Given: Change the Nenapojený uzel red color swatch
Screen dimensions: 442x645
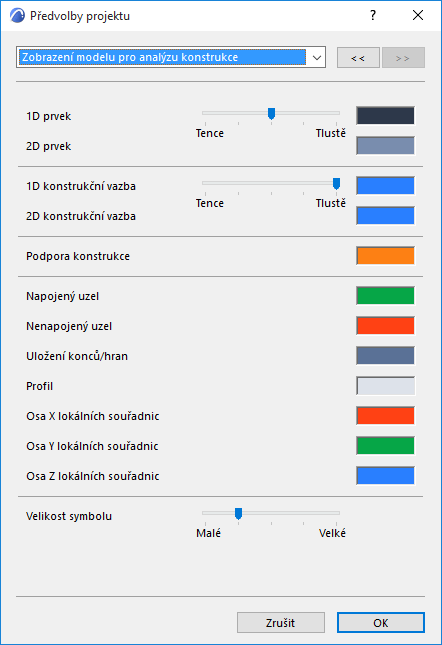Looking at the screenshot, I should [x=385, y=326].
